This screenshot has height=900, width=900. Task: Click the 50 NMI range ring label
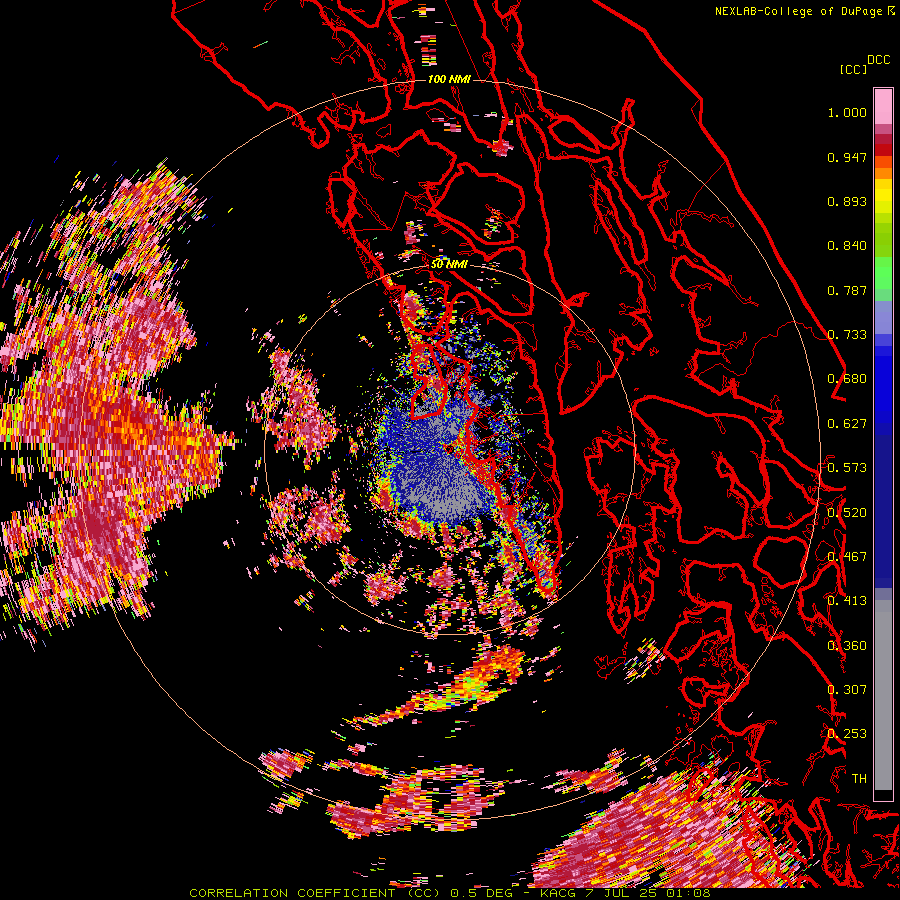pos(449,265)
